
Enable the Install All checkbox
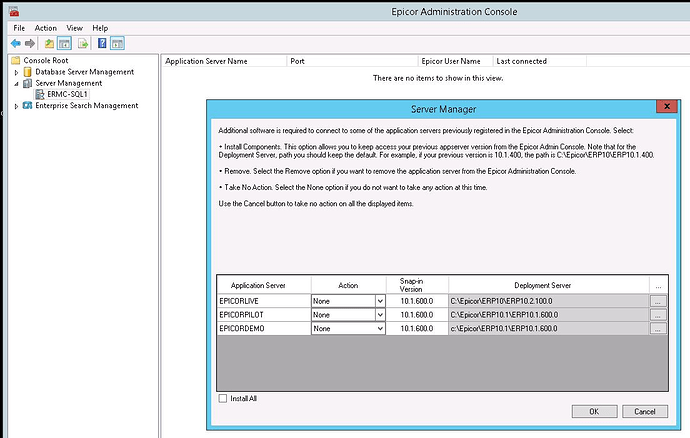point(223,398)
